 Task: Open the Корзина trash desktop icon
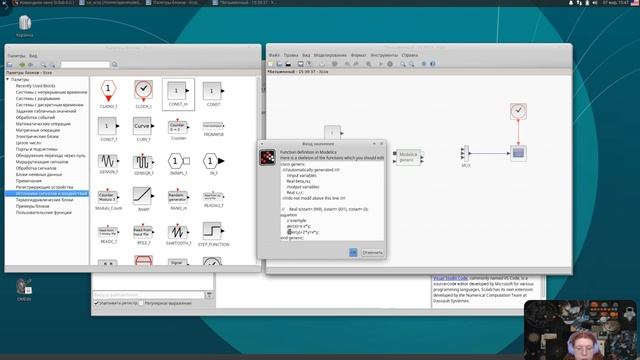(x=24, y=26)
